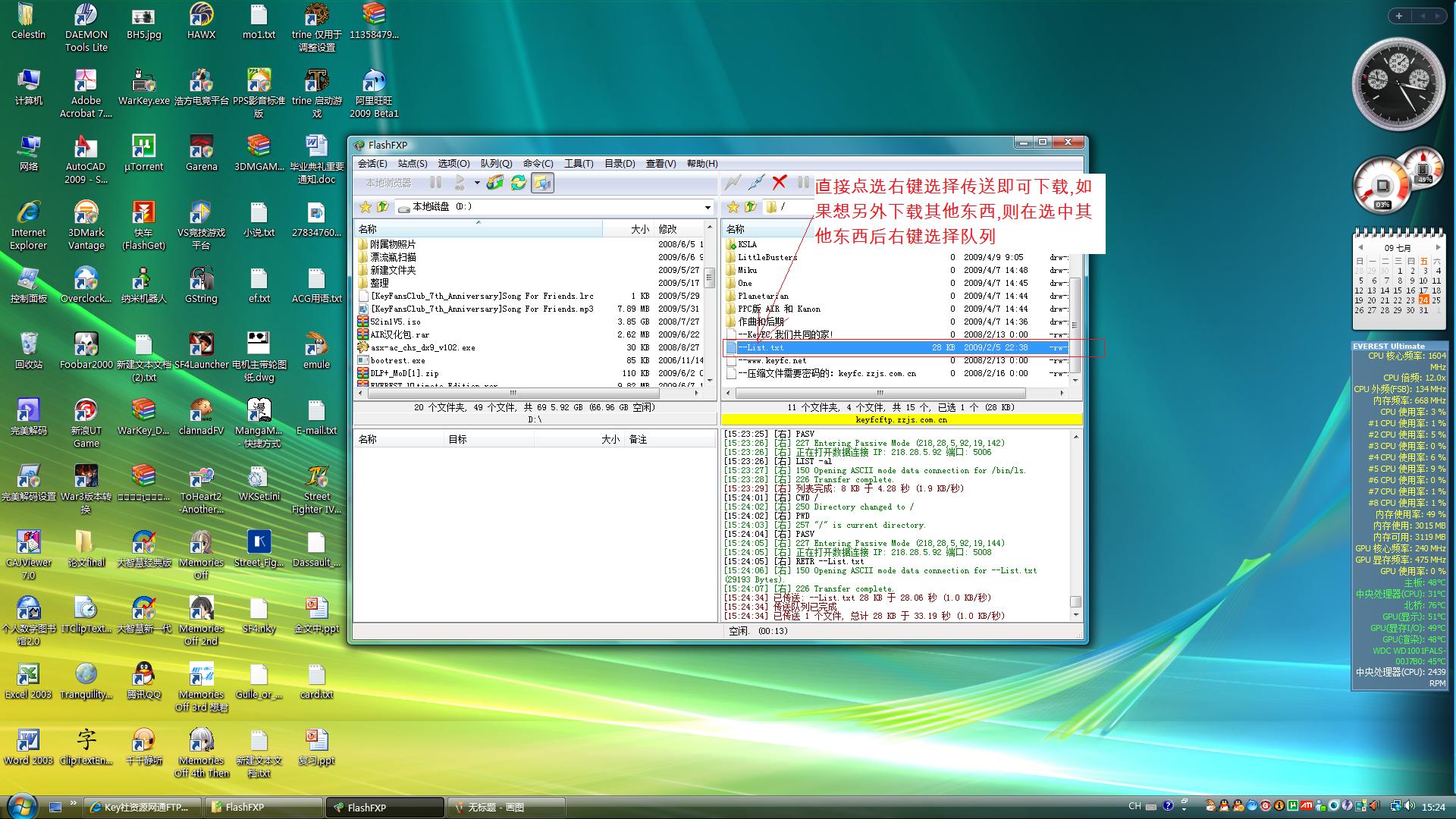Image resolution: width=1456 pixels, height=819 pixels.
Task: Click the remote pane pause icon
Action: 803,183
